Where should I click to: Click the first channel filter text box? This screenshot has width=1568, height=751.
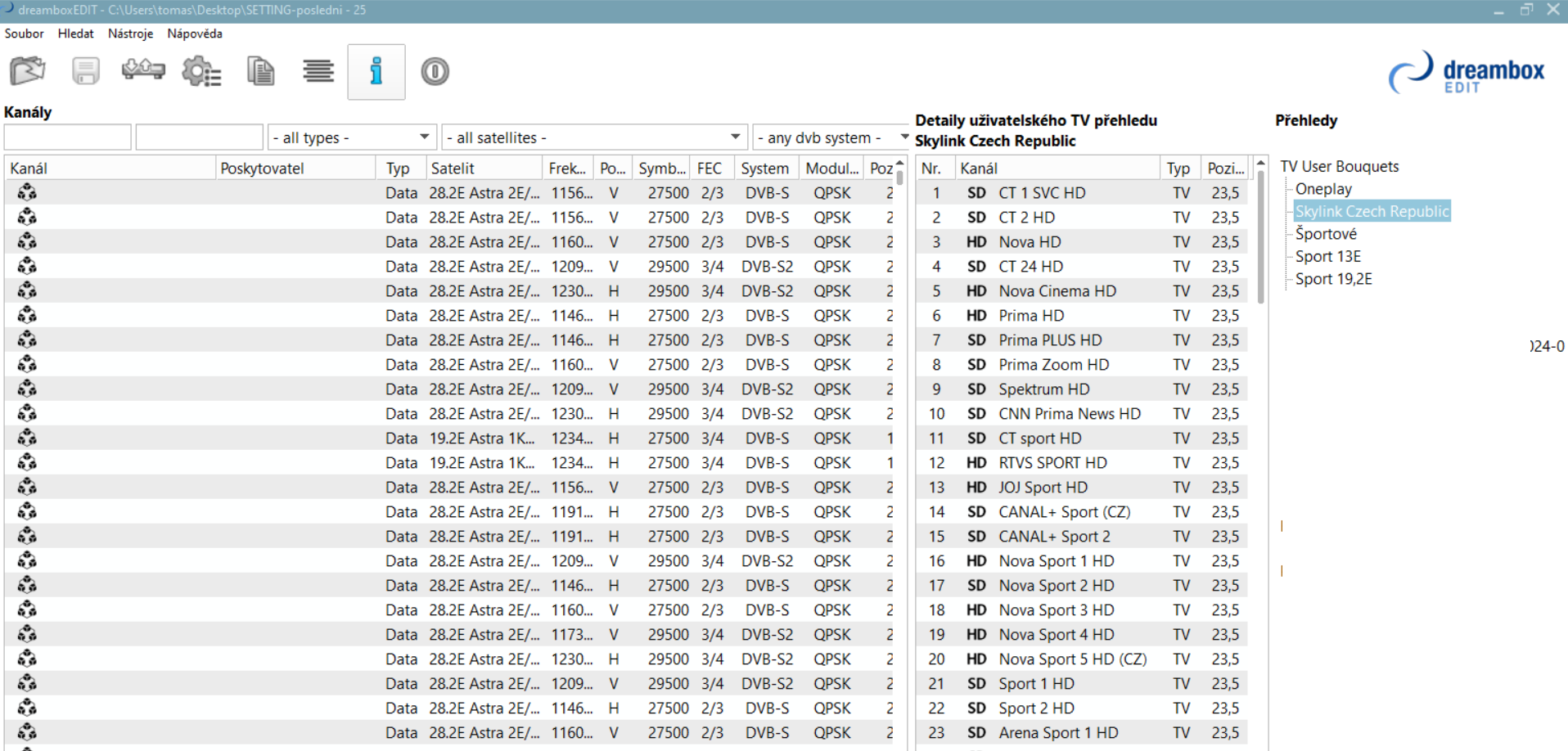click(x=68, y=137)
